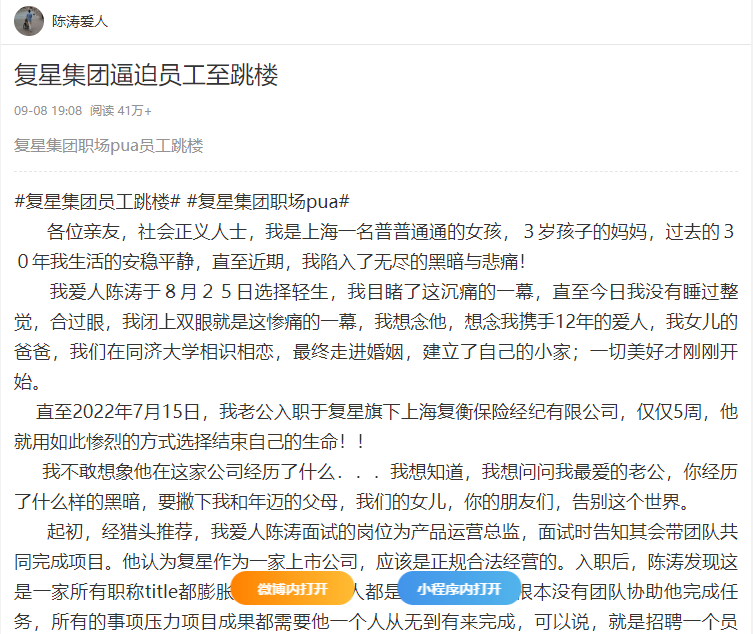Select the line starting 觉，合过眼，我闭上双眼

pos(376,321)
